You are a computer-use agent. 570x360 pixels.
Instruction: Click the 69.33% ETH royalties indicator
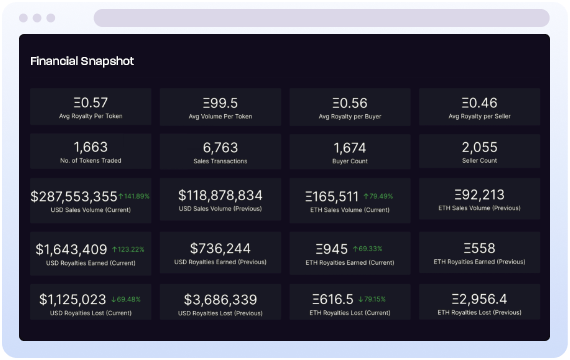[368, 249]
